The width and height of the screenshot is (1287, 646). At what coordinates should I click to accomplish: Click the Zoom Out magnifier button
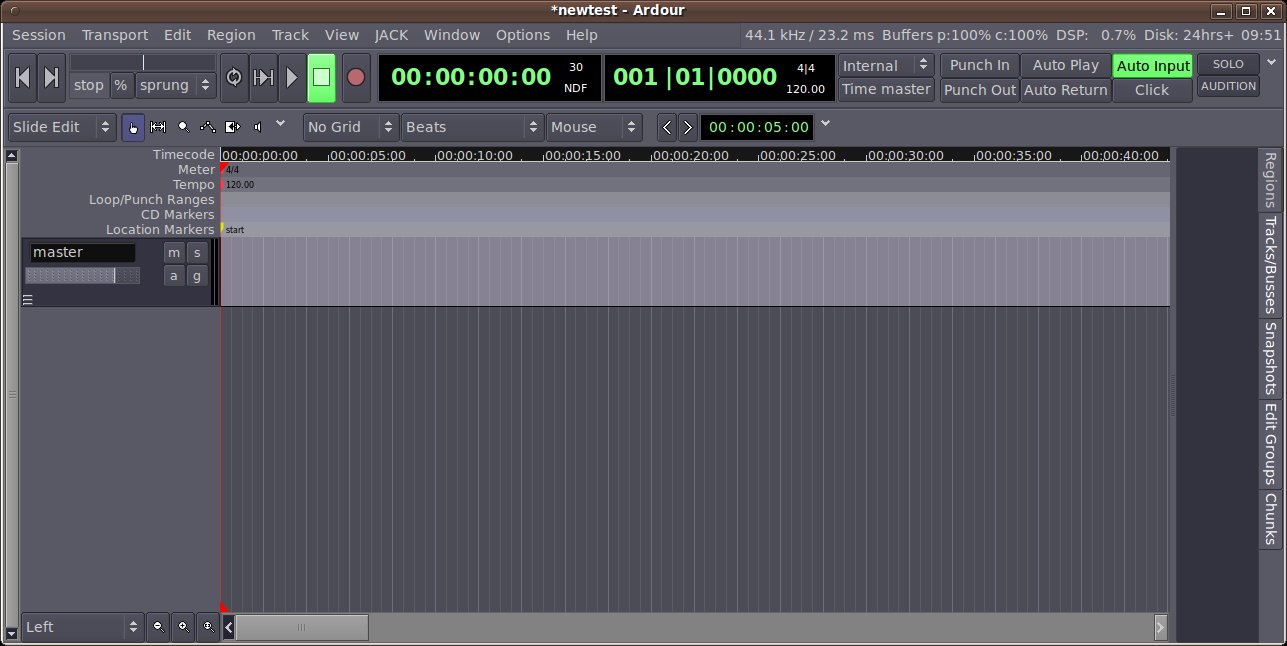pos(158,627)
